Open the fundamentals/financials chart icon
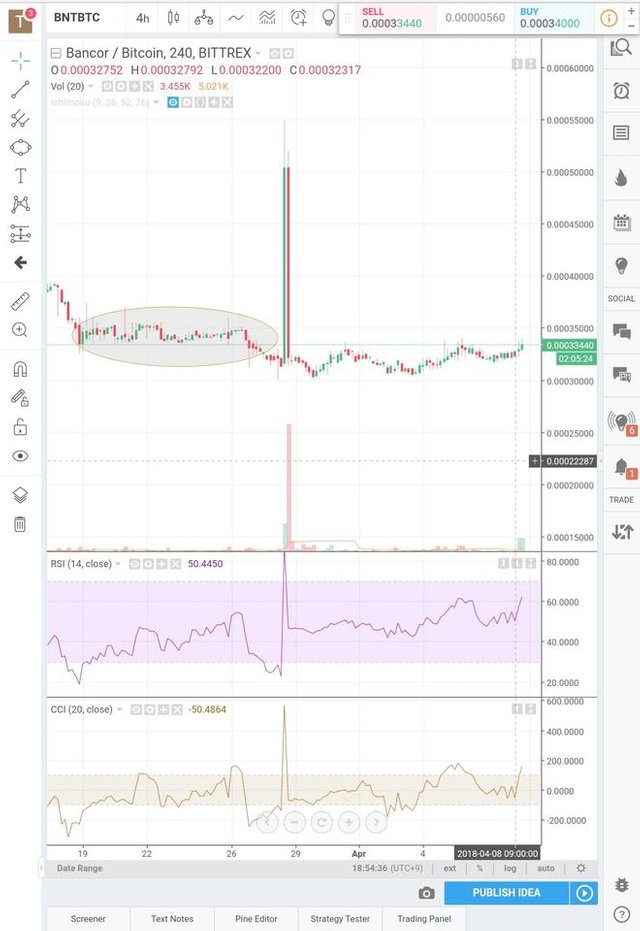The image size is (640, 931). 267,18
